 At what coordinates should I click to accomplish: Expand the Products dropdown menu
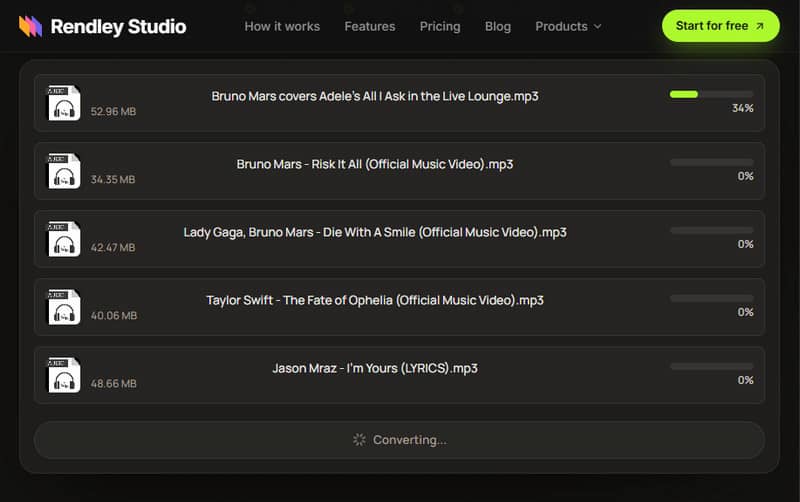[x=568, y=27]
